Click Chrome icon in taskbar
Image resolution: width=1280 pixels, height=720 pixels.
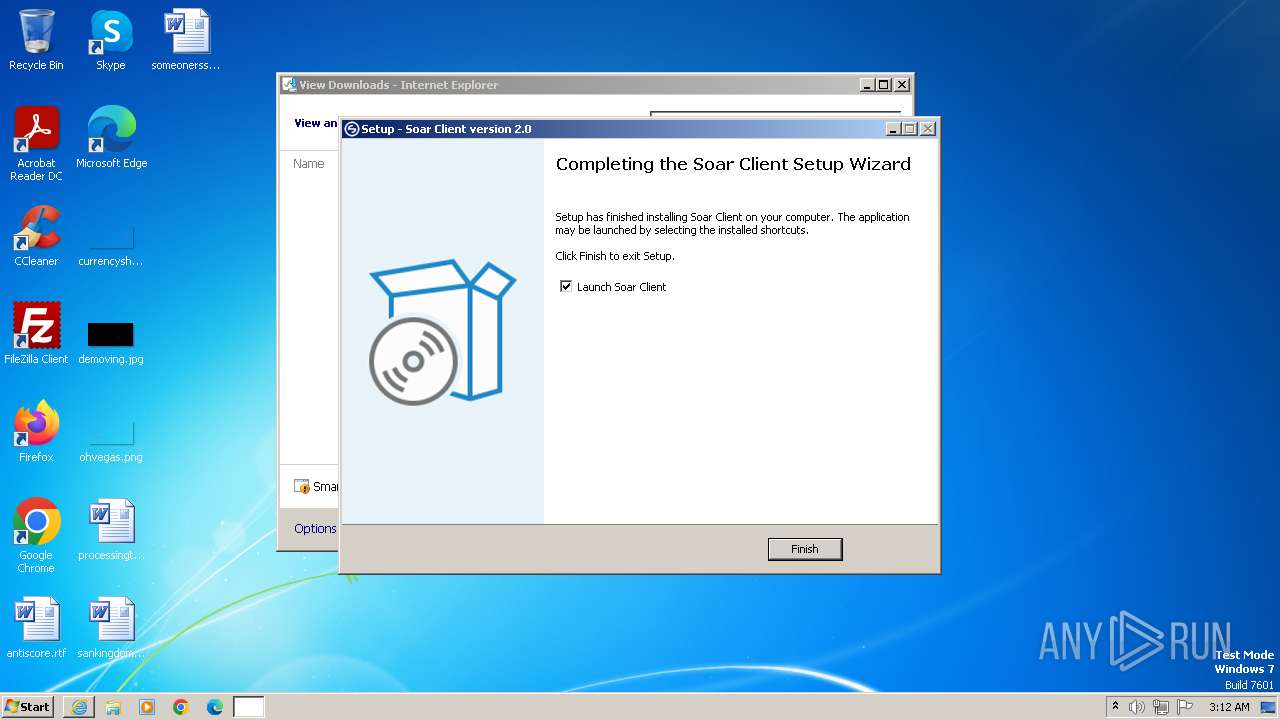click(181, 707)
